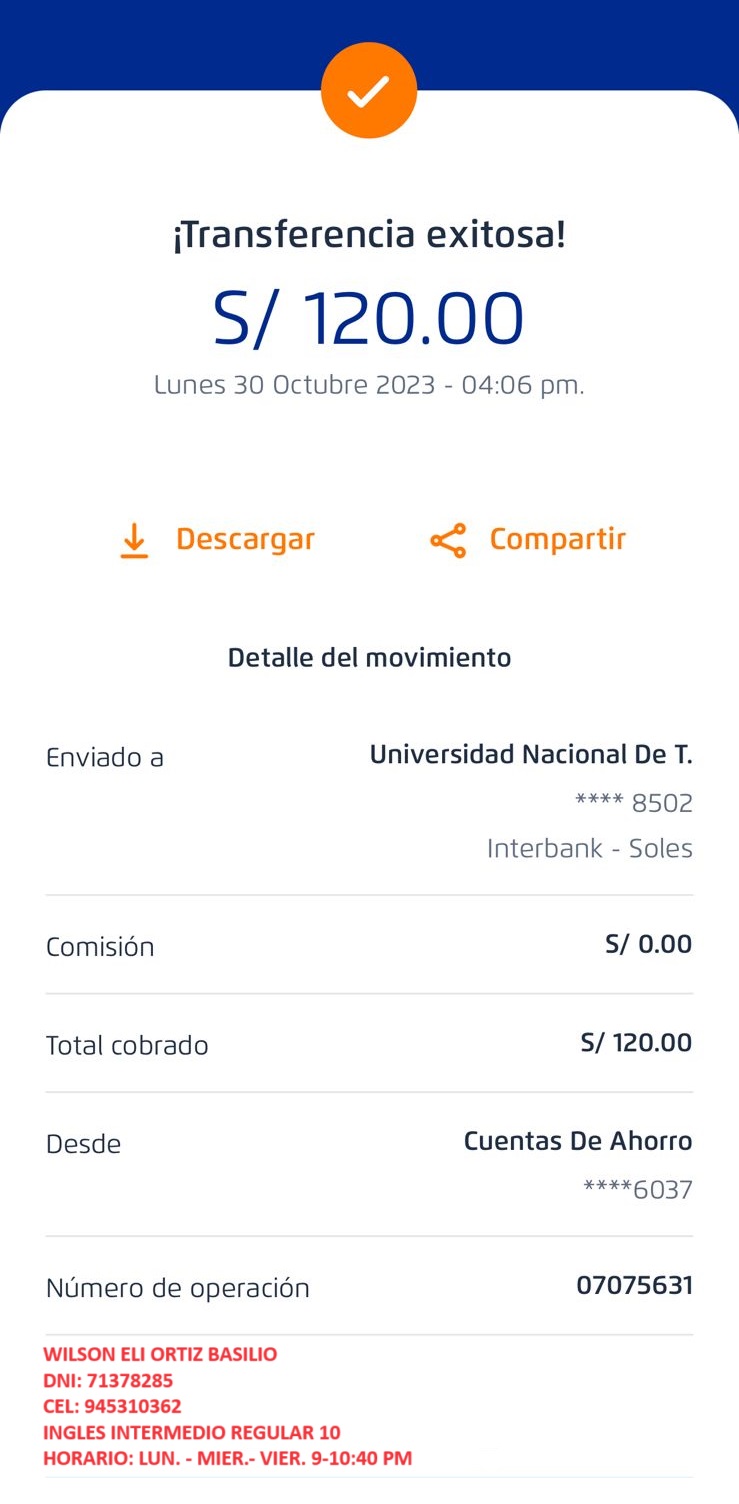The image size is (739, 1504).
Task: Click source account number ending 6037
Action: pyautogui.click(x=638, y=1190)
